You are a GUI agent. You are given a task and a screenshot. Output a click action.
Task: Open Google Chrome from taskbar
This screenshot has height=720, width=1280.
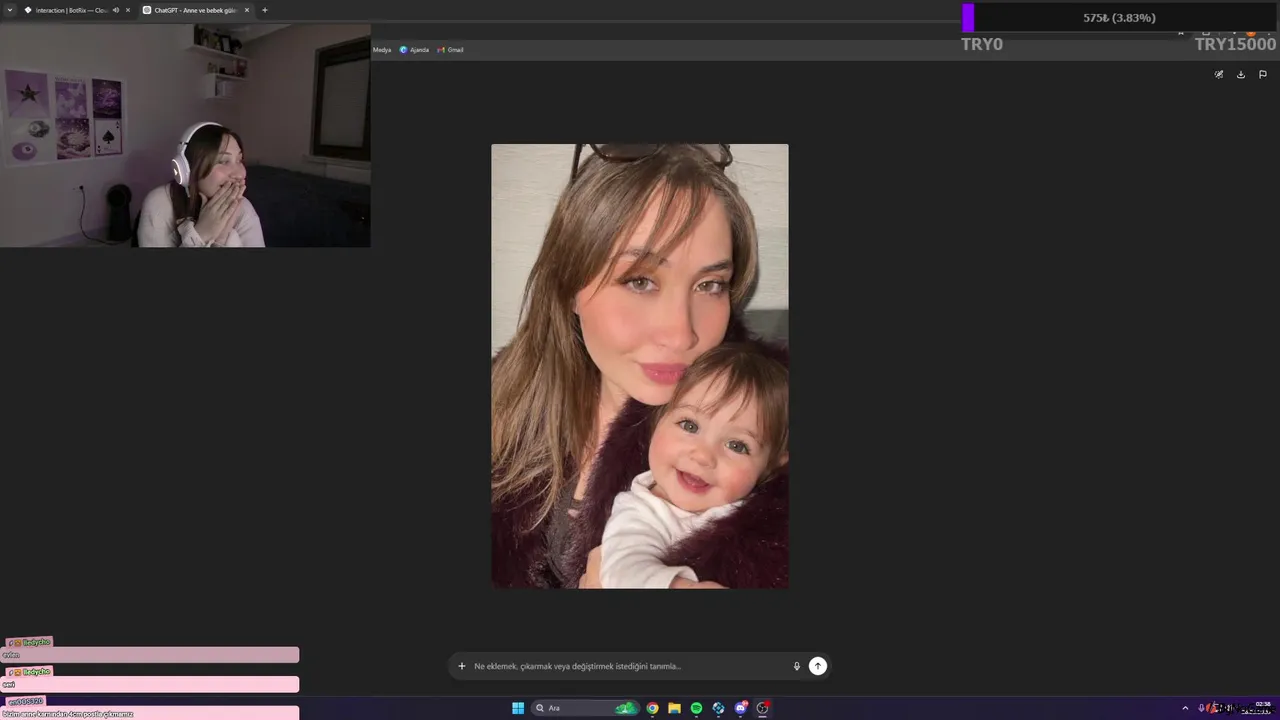tap(652, 708)
